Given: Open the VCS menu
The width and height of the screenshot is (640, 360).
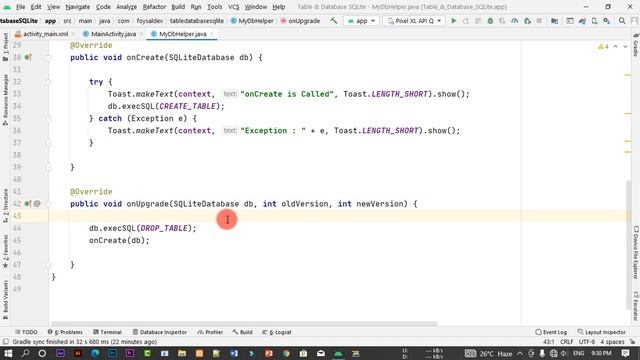Looking at the screenshot, I should [233, 7].
